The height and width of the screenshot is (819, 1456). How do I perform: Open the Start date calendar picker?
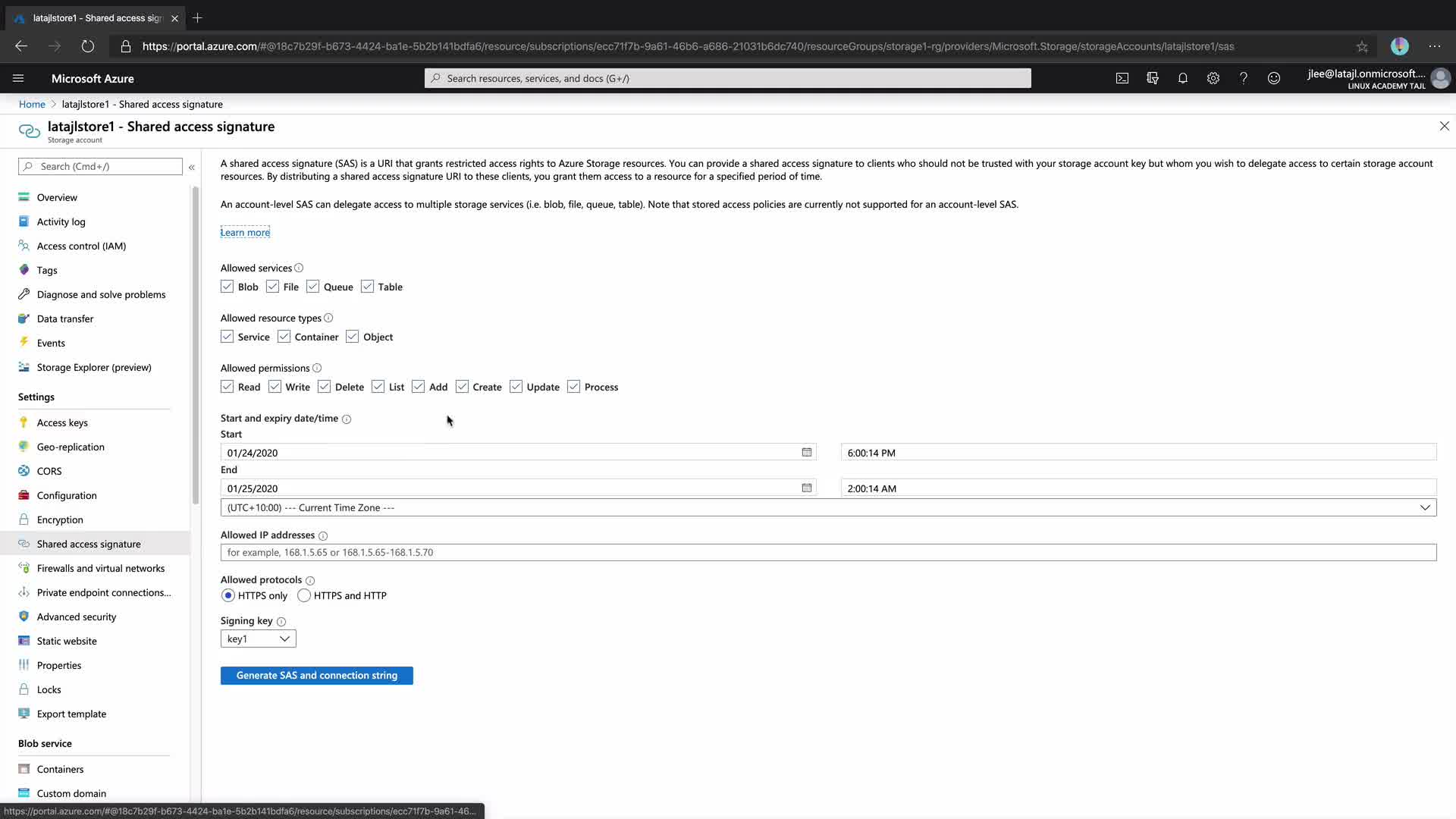tap(807, 452)
